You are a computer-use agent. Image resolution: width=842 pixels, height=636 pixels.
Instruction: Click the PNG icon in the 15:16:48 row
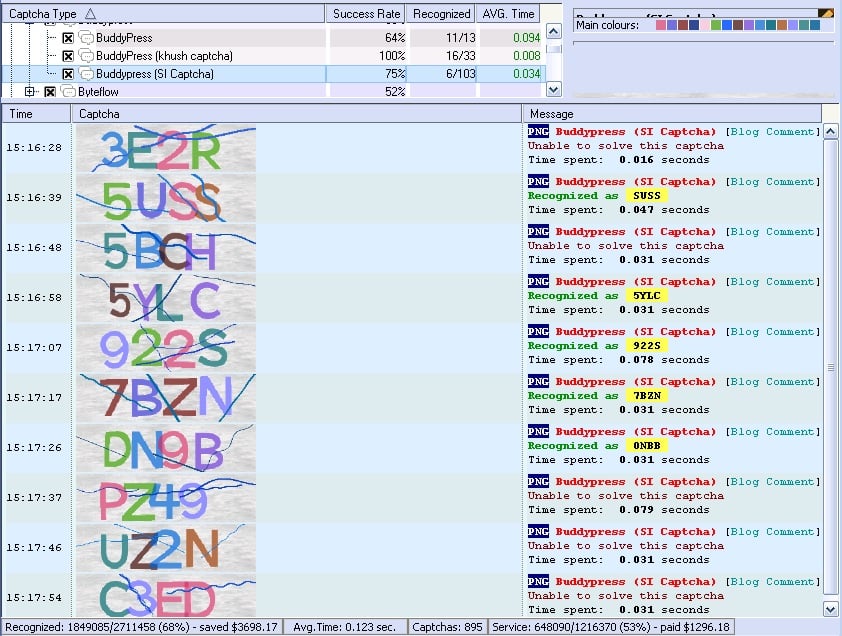coord(538,231)
